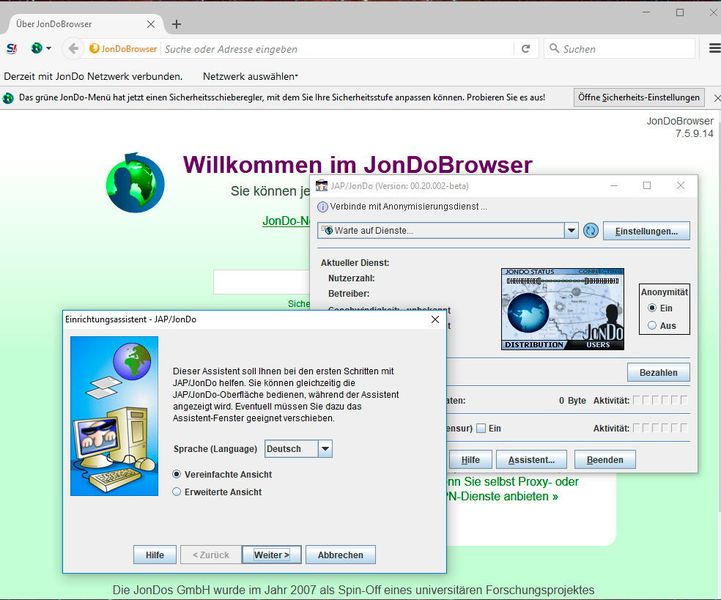The width and height of the screenshot is (721, 600).
Task: Expand the JonDo globe menu dropdown arrow
Action: coord(49,48)
